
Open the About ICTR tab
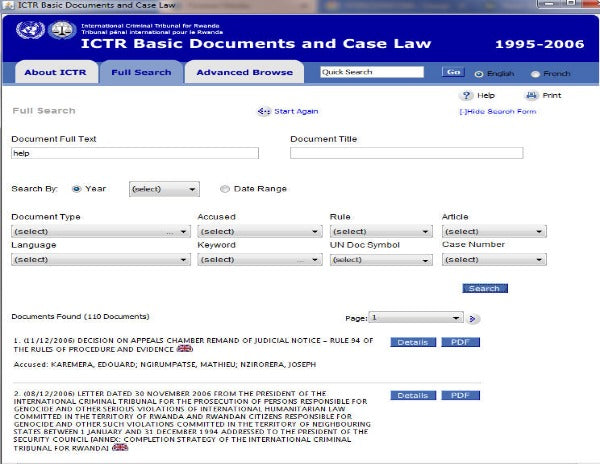(54, 72)
